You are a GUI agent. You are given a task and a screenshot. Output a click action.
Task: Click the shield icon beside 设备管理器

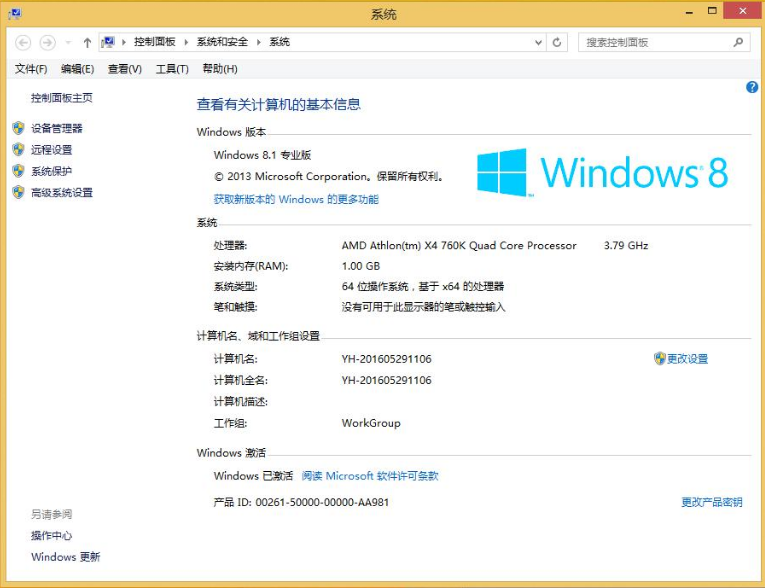(x=18, y=128)
